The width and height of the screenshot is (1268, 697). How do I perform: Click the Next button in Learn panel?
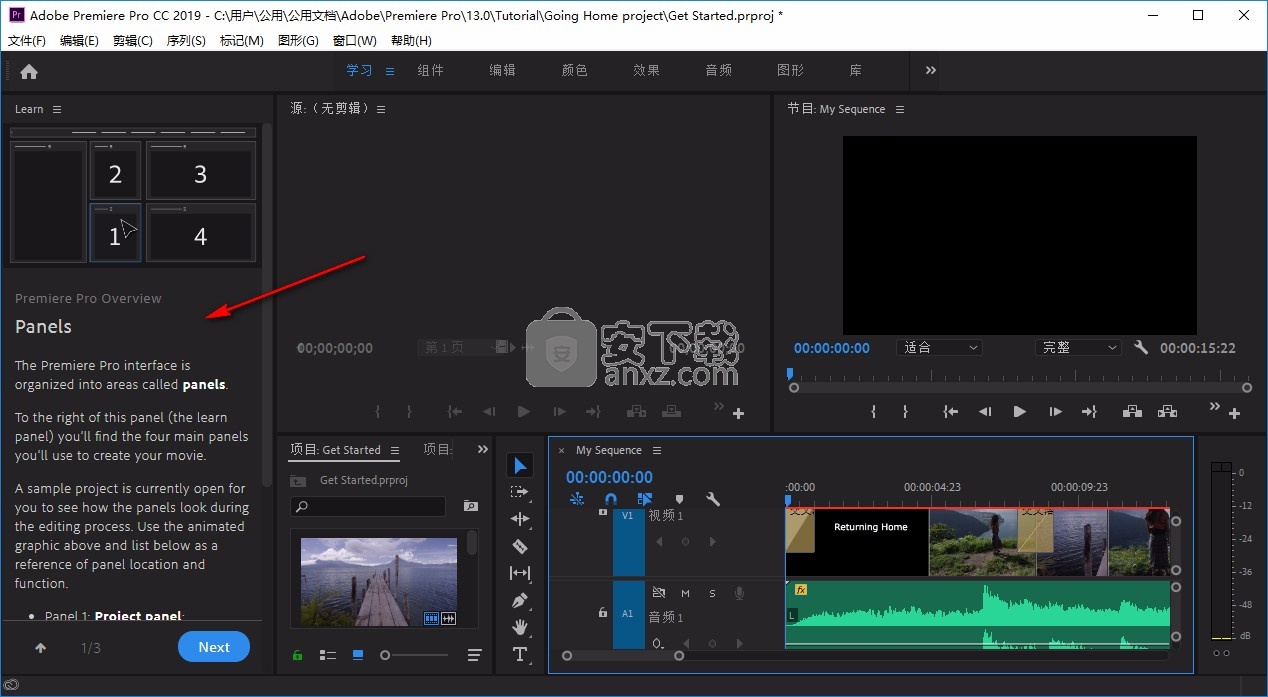pyautogui.click(x=214, y=647)
